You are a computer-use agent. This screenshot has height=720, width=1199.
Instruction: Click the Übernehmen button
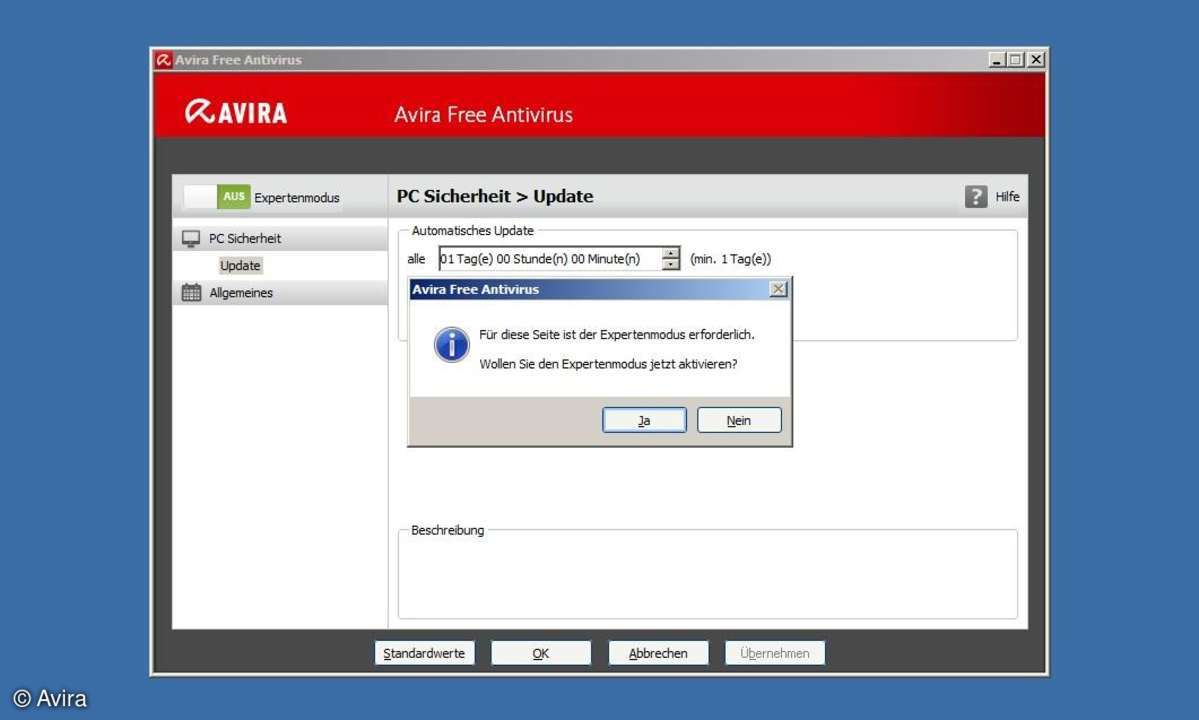tap(775, 653)
